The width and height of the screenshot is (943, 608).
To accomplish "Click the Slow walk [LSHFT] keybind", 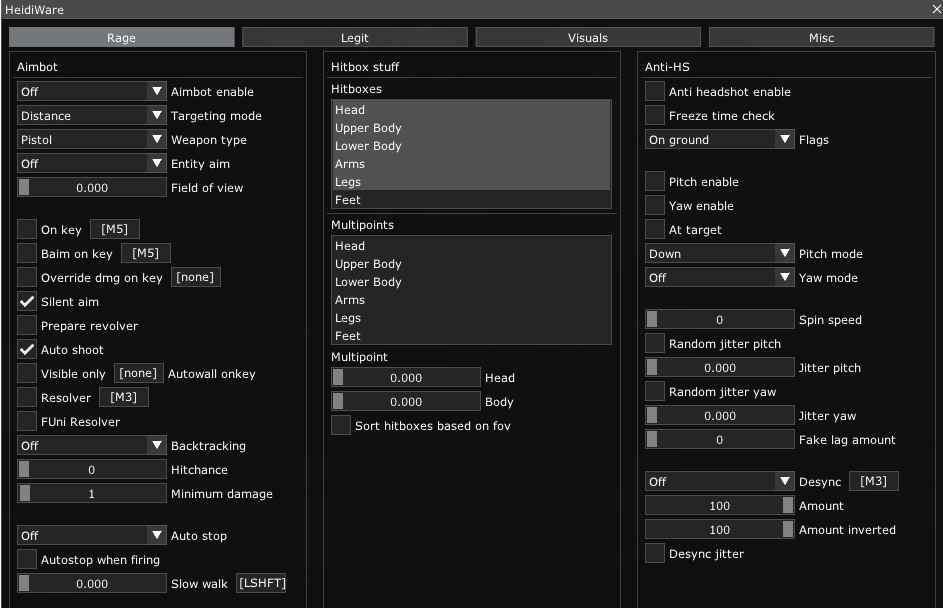I will 262,583.
